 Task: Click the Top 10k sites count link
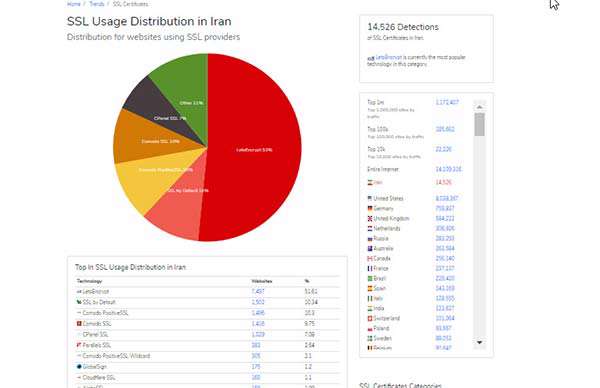point(443,149)
